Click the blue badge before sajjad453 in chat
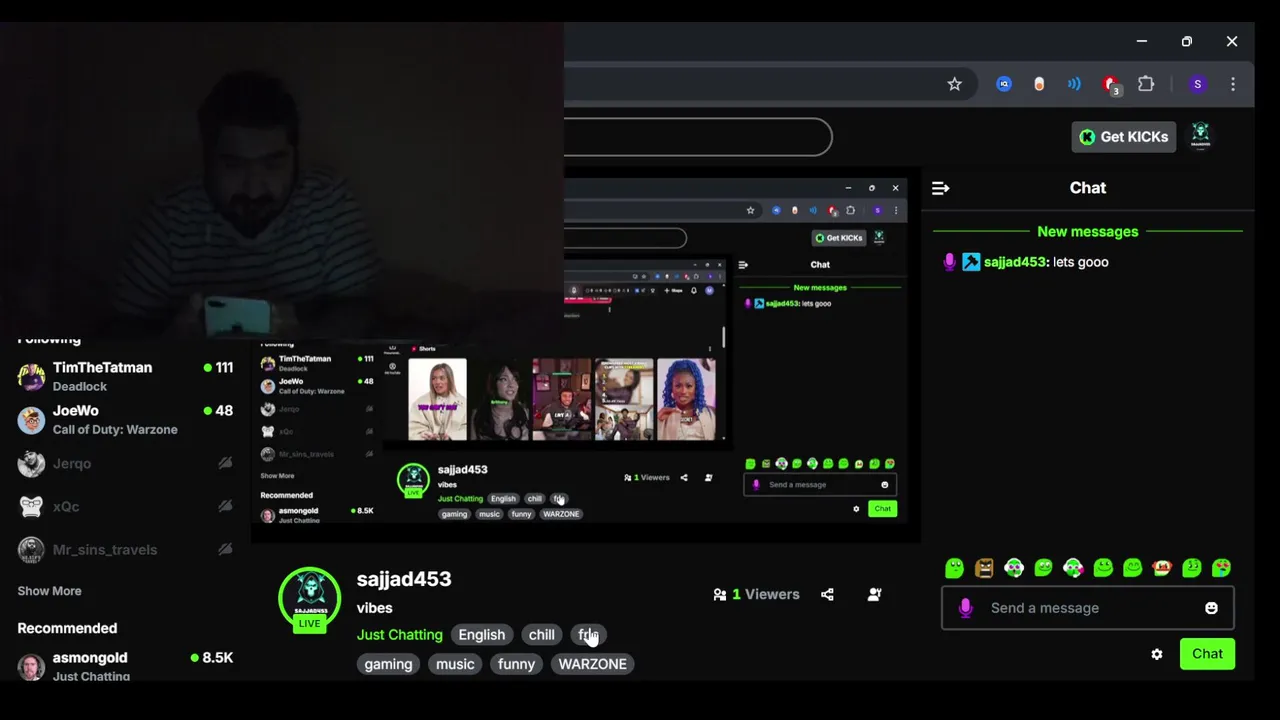The height and width of the screenshot is (720, 1280). [x=971, y=262]
